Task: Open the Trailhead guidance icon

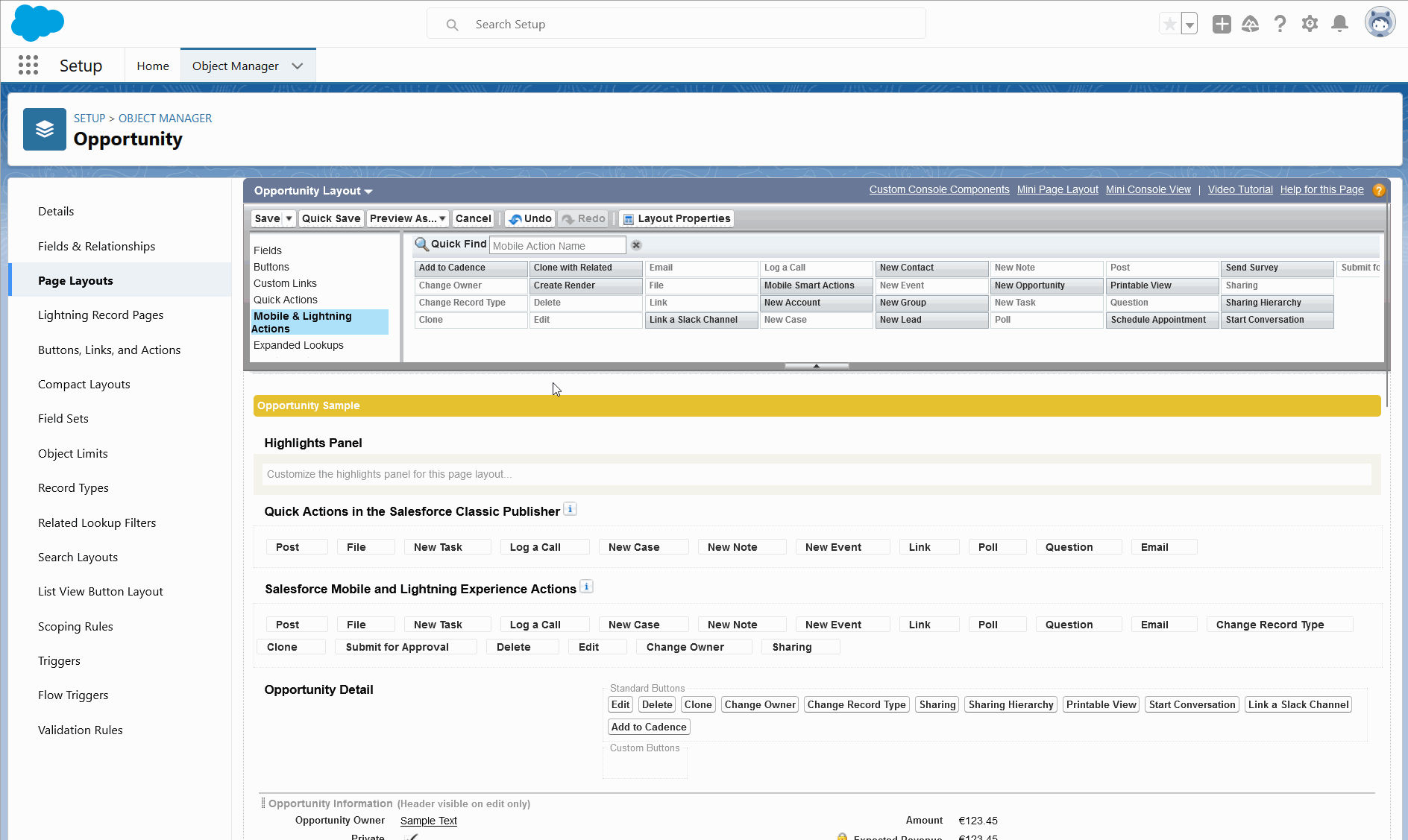Action: (1251, 24)
